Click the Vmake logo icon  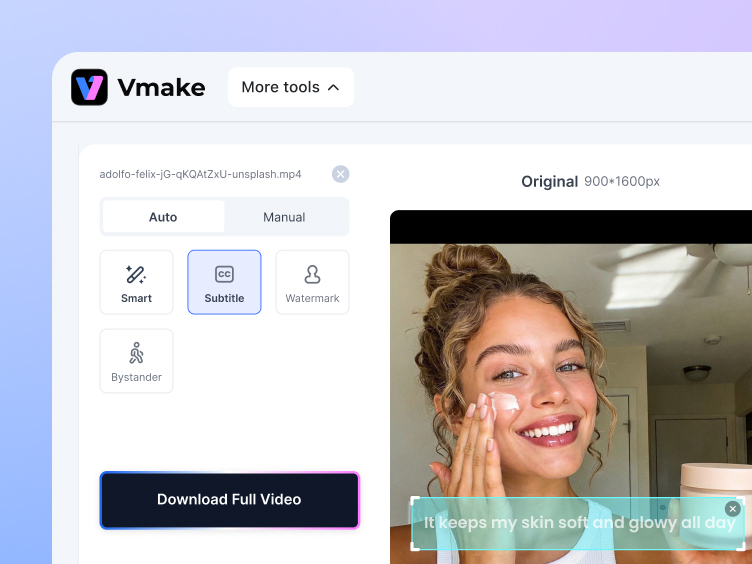[89, 87]
